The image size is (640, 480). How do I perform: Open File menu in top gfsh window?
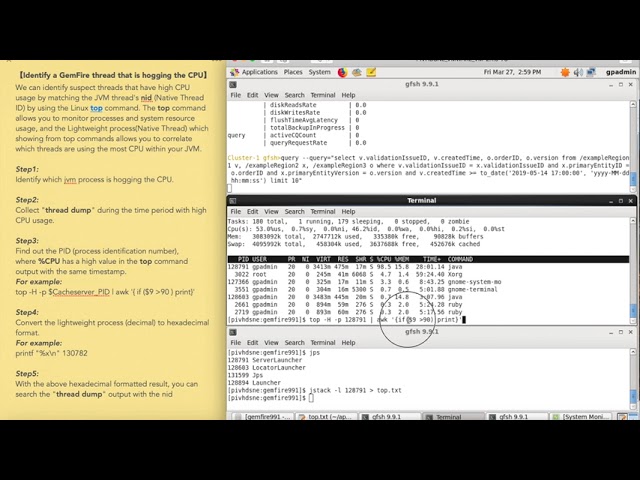point(236,95)
